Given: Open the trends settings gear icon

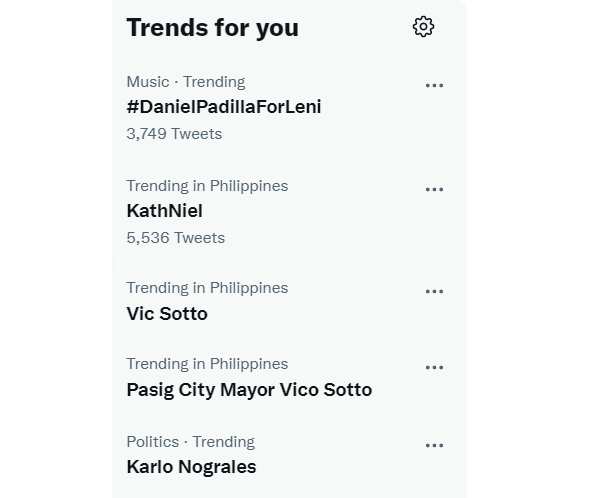Looking at the screenshot, I should pos(423,27).
